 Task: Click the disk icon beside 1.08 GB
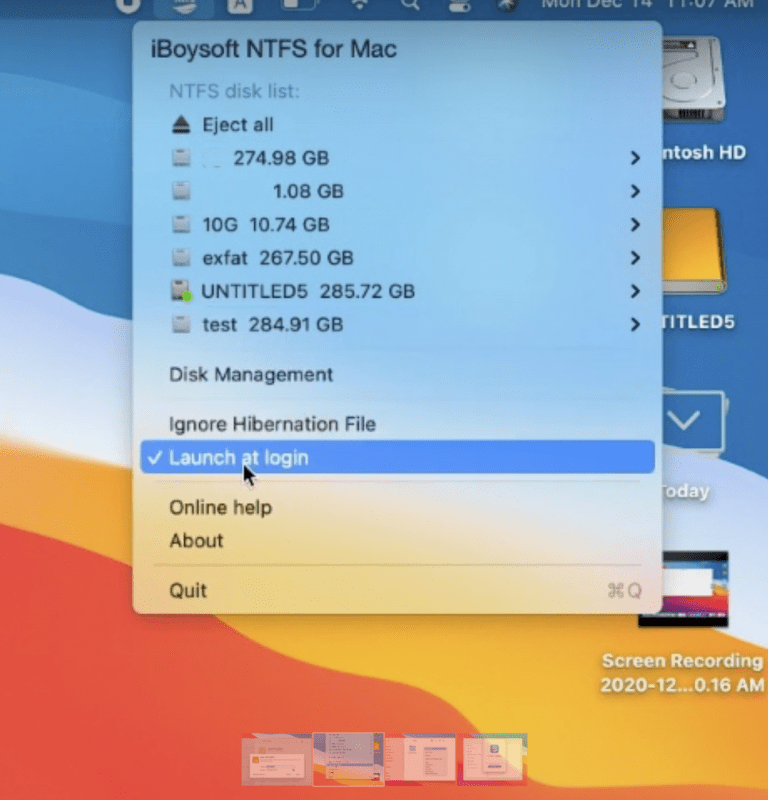(181, 191)
